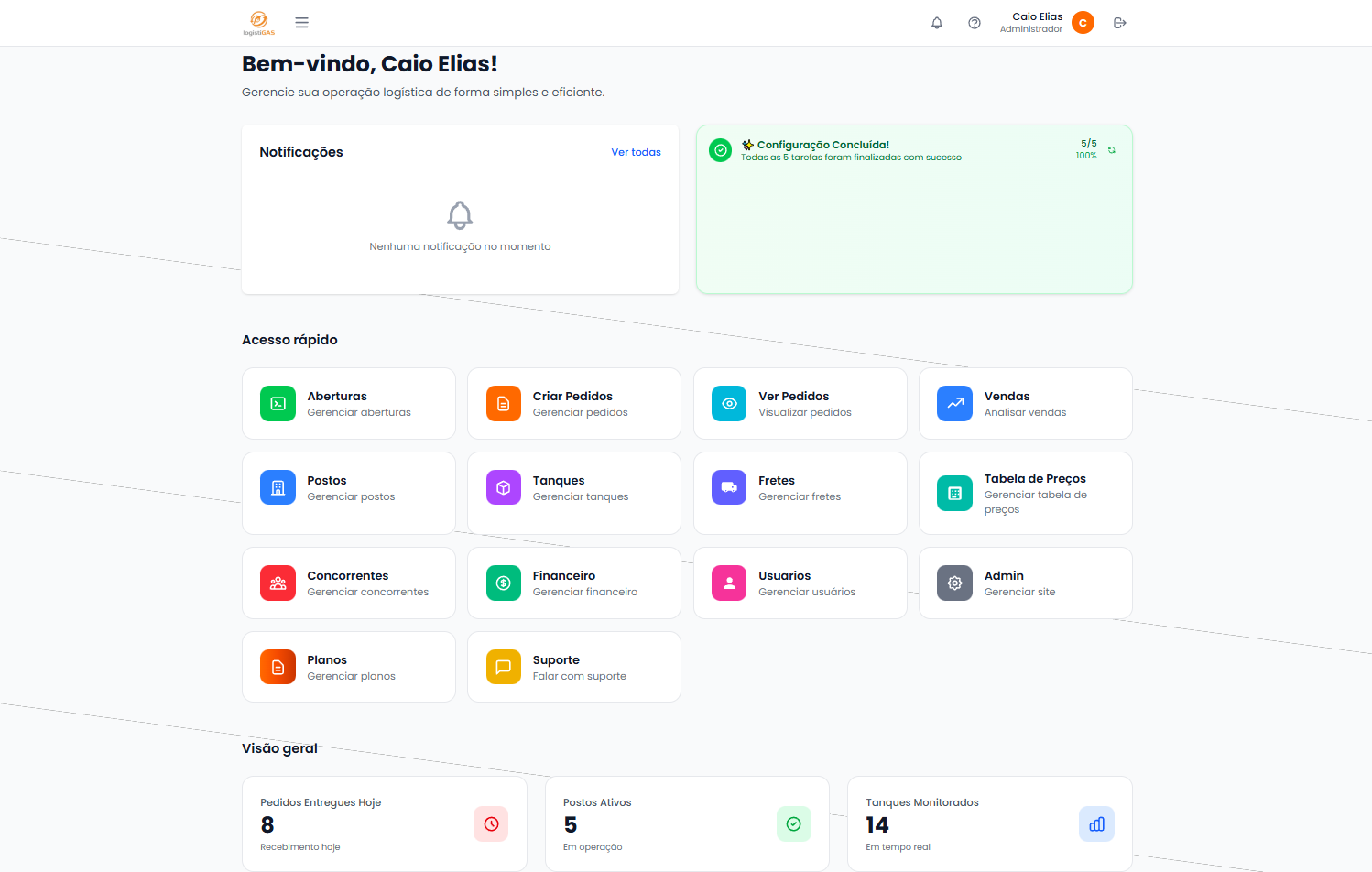This screenshot has height=872, width=1372.
Task: Click the purple Tanques cube icon
Action: 503,488
